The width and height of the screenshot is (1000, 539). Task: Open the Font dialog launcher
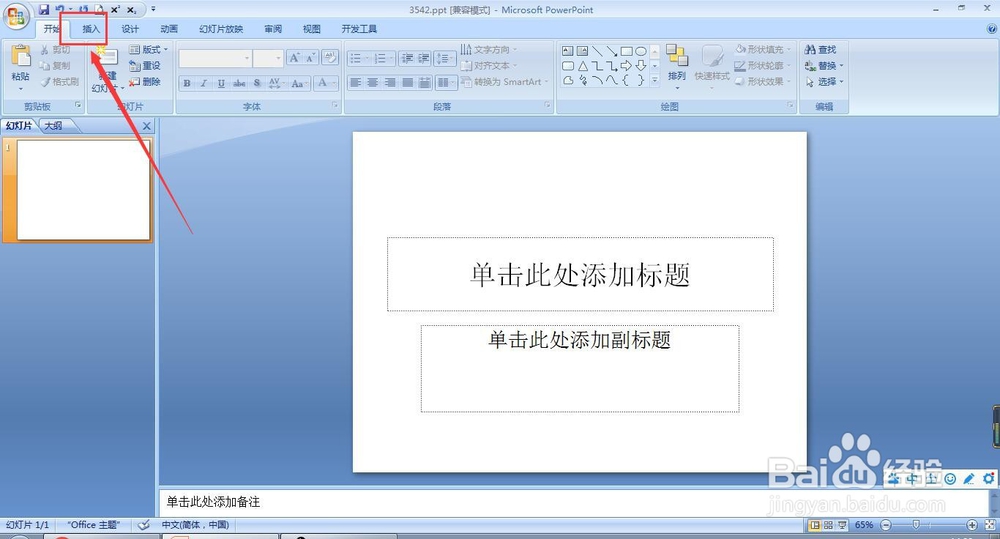[x=335, y=106]
